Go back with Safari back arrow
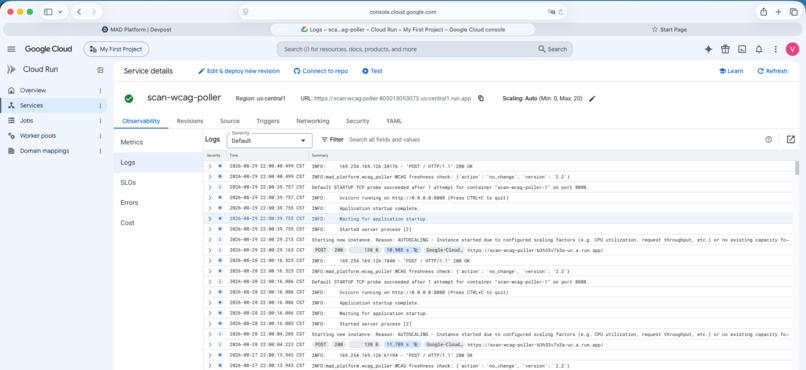Screen dimensions: 806x370 (79, 12)
